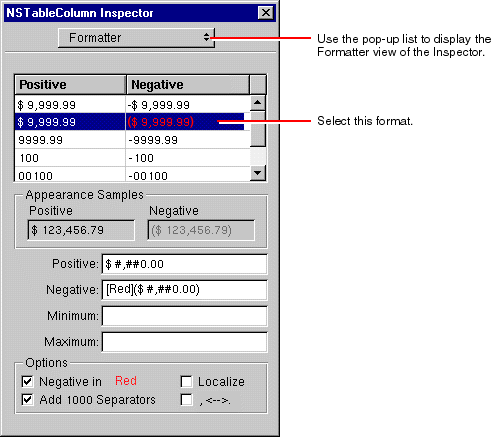Toggle the comma-period swap checkbox
495x437 pixels.
point(186,399)
